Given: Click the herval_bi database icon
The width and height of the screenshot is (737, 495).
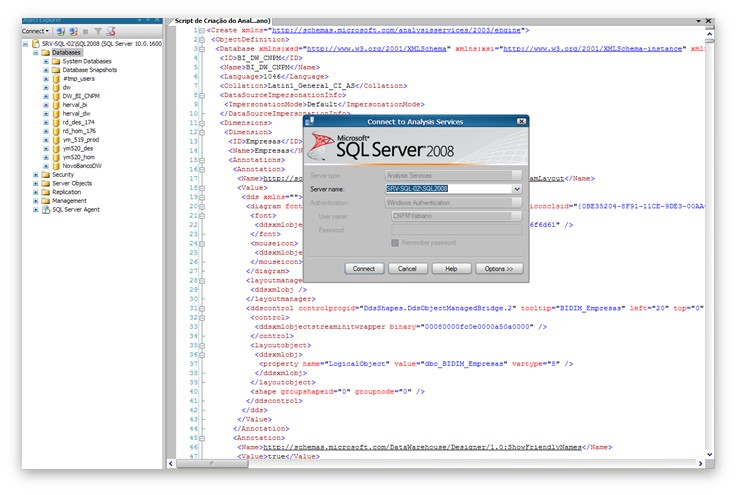Looking at the screenshot, I should [56, 105].
